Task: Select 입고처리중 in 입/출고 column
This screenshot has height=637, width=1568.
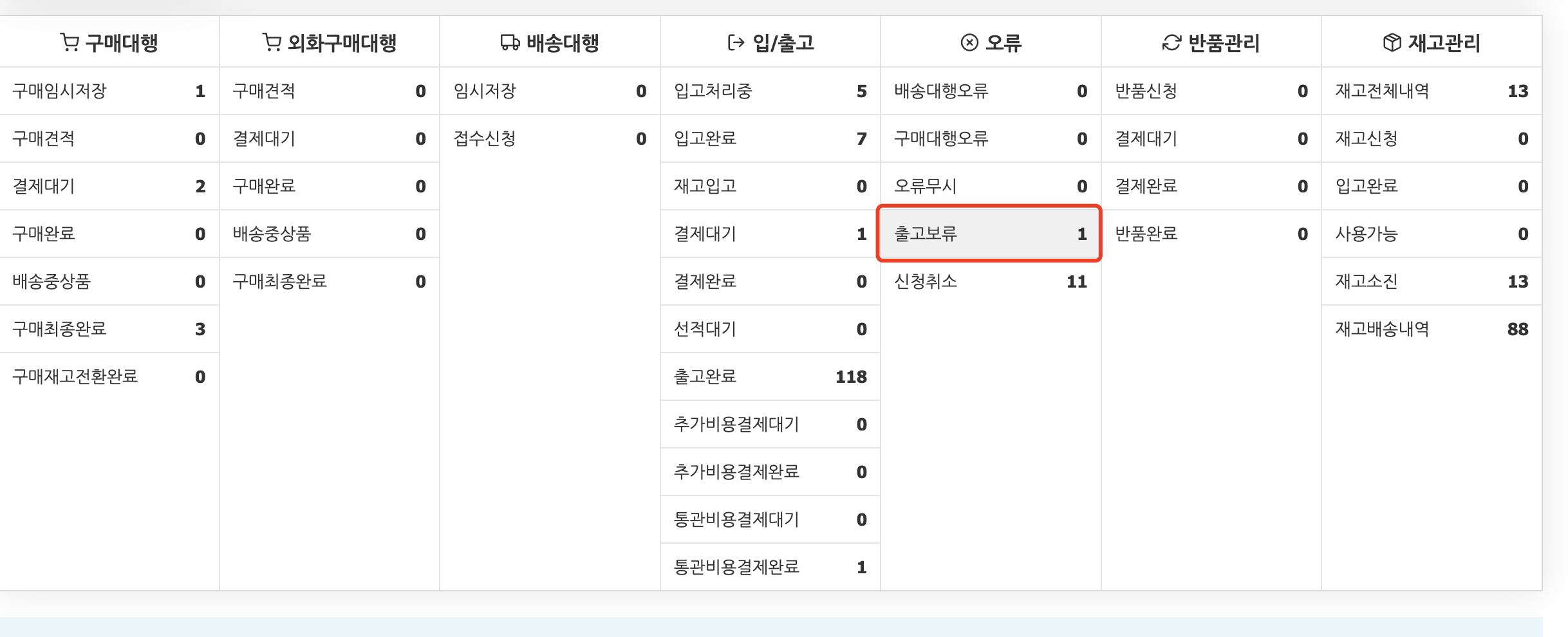Action: click(x=770, y=91)
